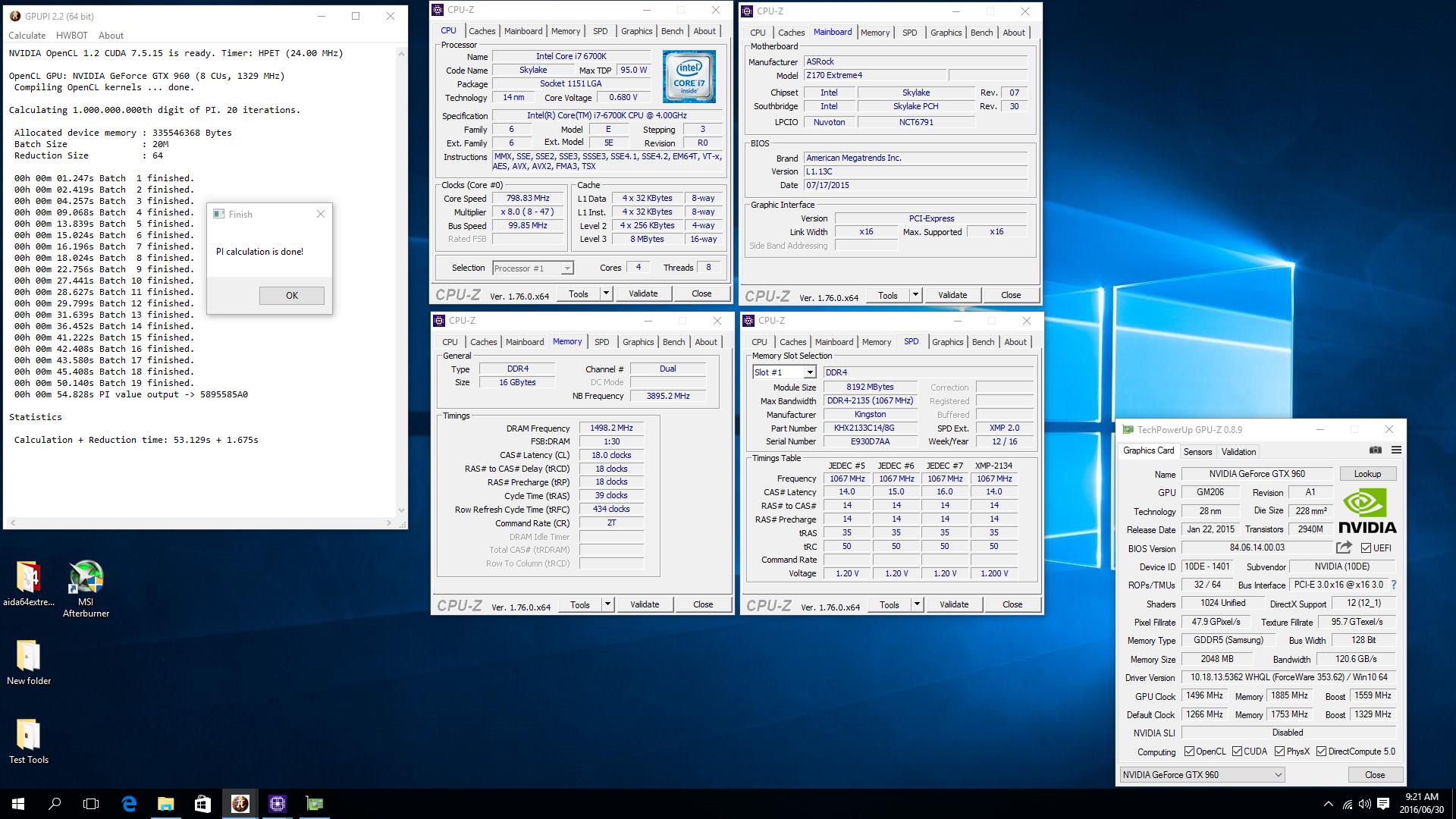The image size is (1456, 819).
Task: Click the GPUPI title bar app icon
Action: tap(15, 16)
